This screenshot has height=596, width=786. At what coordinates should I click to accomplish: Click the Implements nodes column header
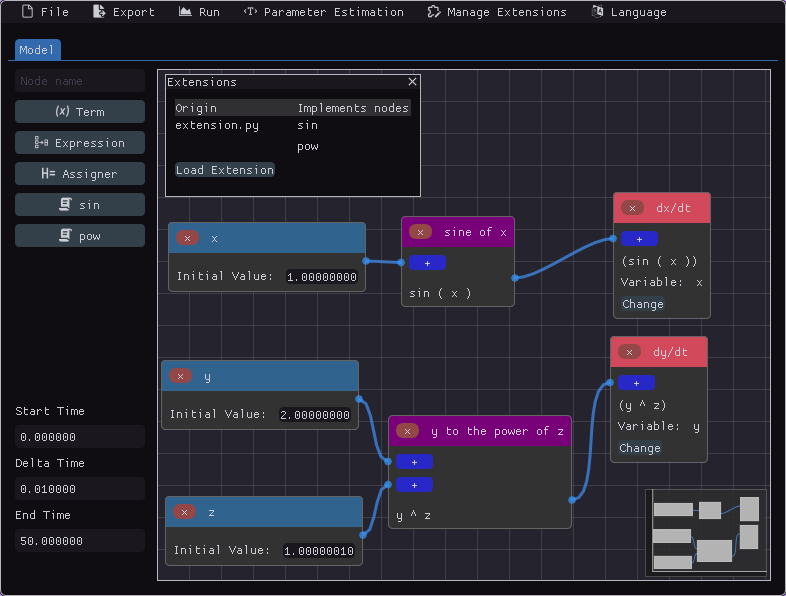pos(353,108)
